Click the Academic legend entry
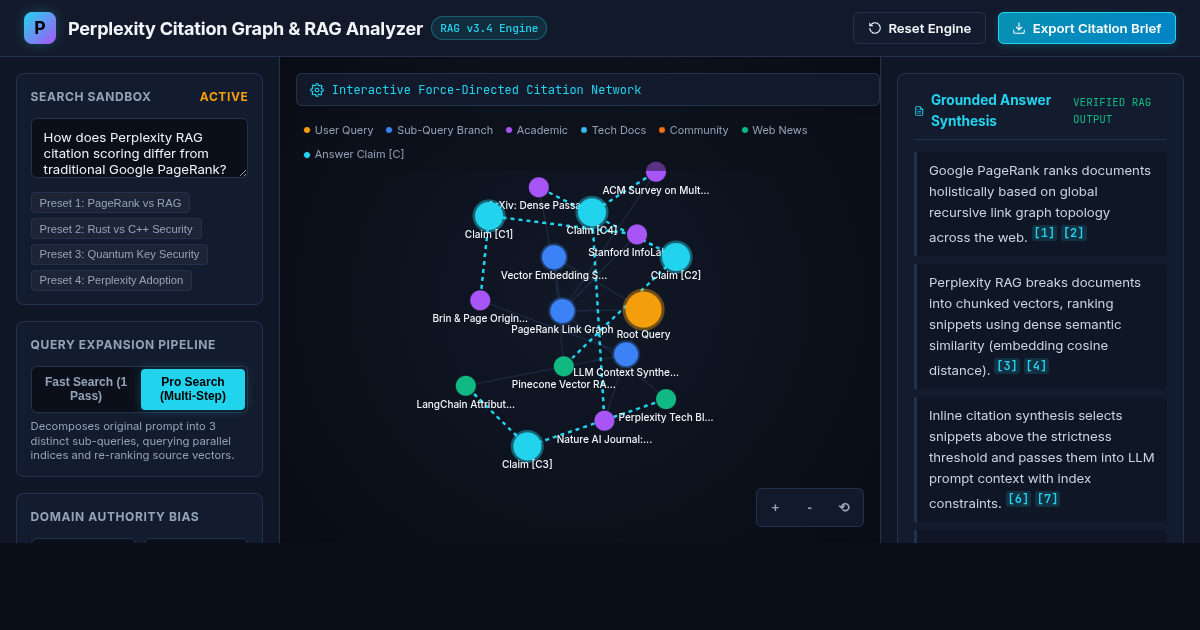 (537, 130)
